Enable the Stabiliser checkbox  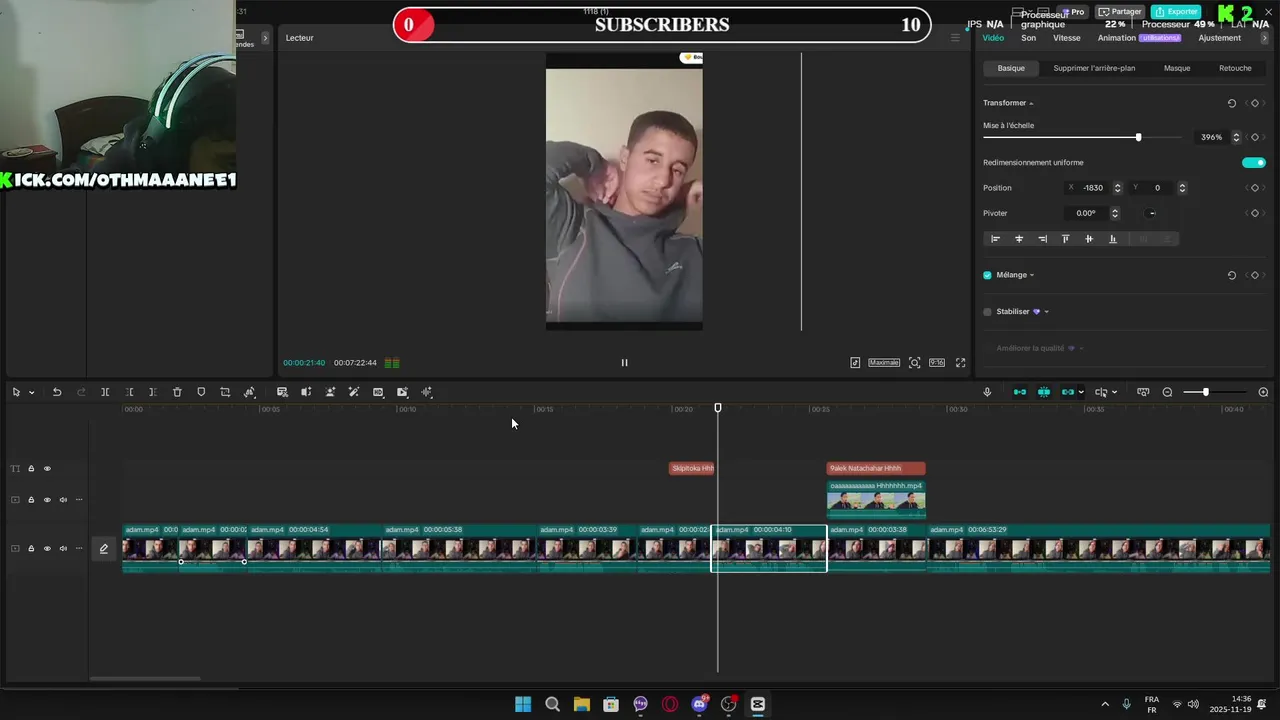click(x=987, y=312)
